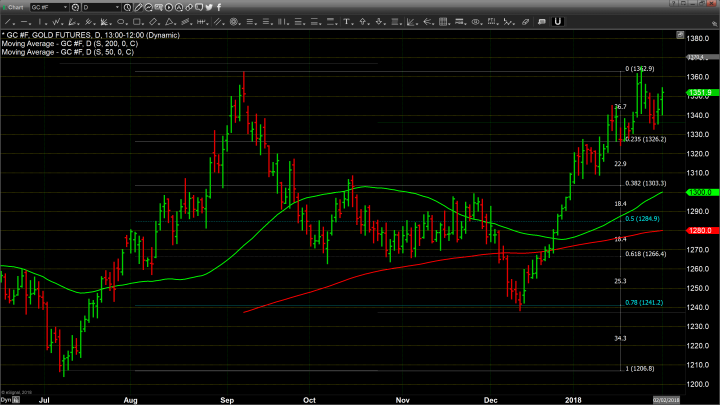Click the 0.5 (1284.9) Fibonacci label
Image resolution: width=720 pixels, height=405 pixels.
[x=642, y=219]
